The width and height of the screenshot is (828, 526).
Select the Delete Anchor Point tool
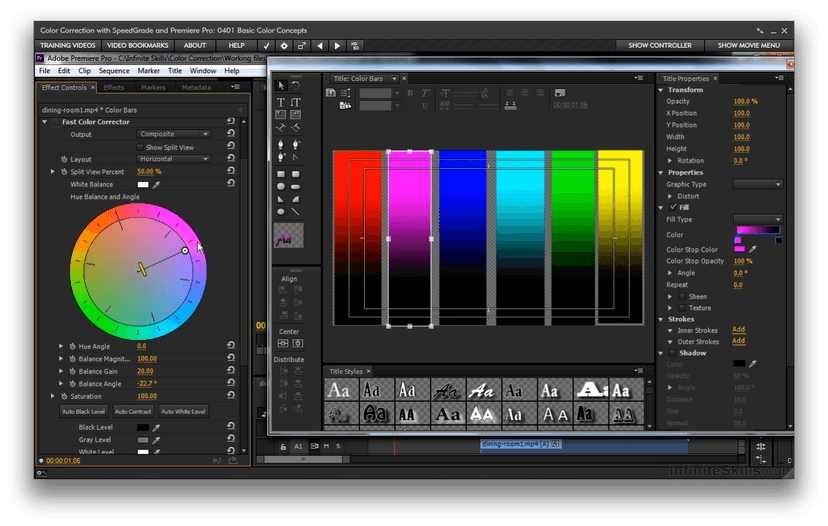coord(296,144)
